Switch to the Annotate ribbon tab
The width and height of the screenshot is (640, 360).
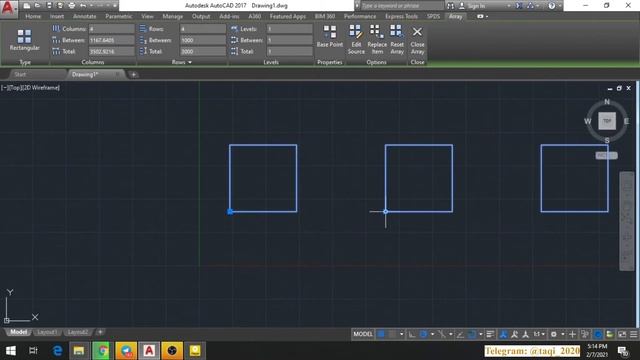coord(84,16)
